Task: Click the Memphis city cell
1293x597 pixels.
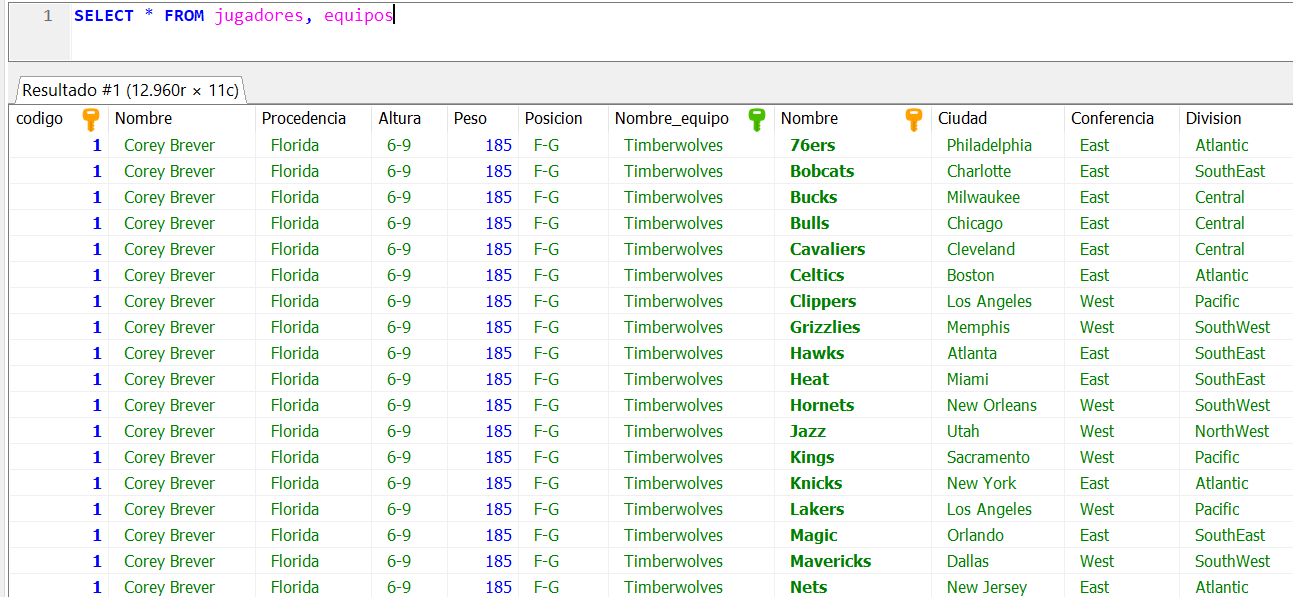Action: pos(978,327)
